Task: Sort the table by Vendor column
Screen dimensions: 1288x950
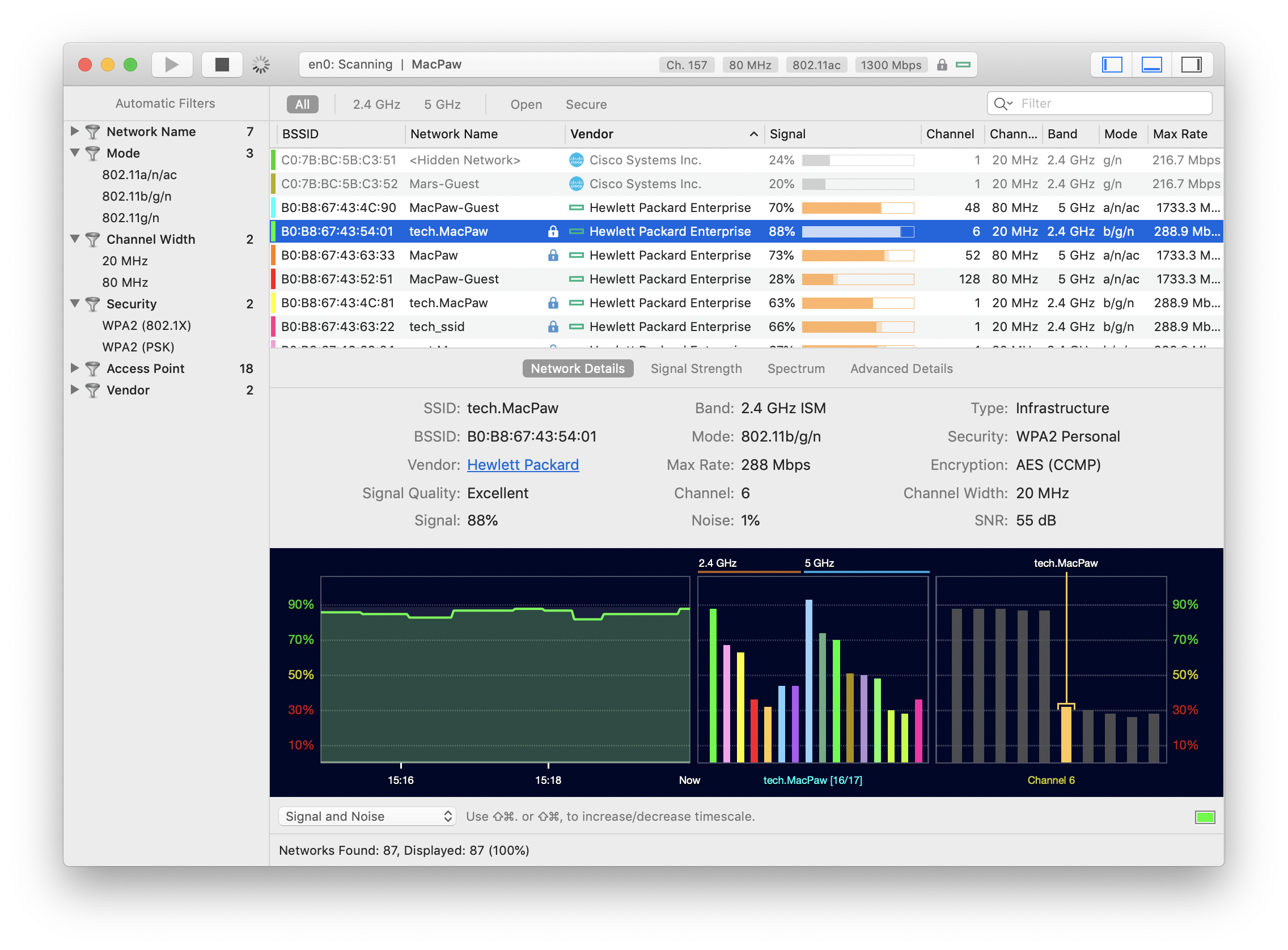Action: tap(664, 134)
